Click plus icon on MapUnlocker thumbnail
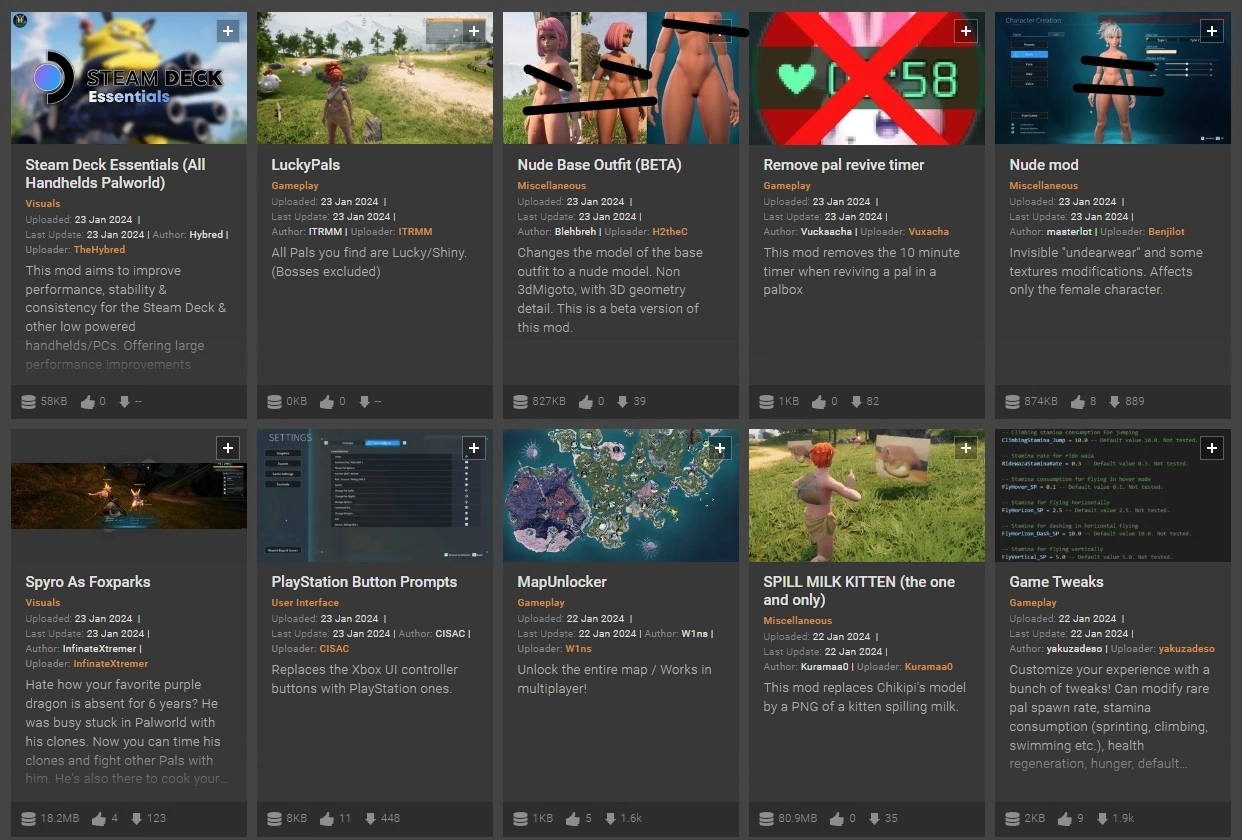 coord(720,448)
